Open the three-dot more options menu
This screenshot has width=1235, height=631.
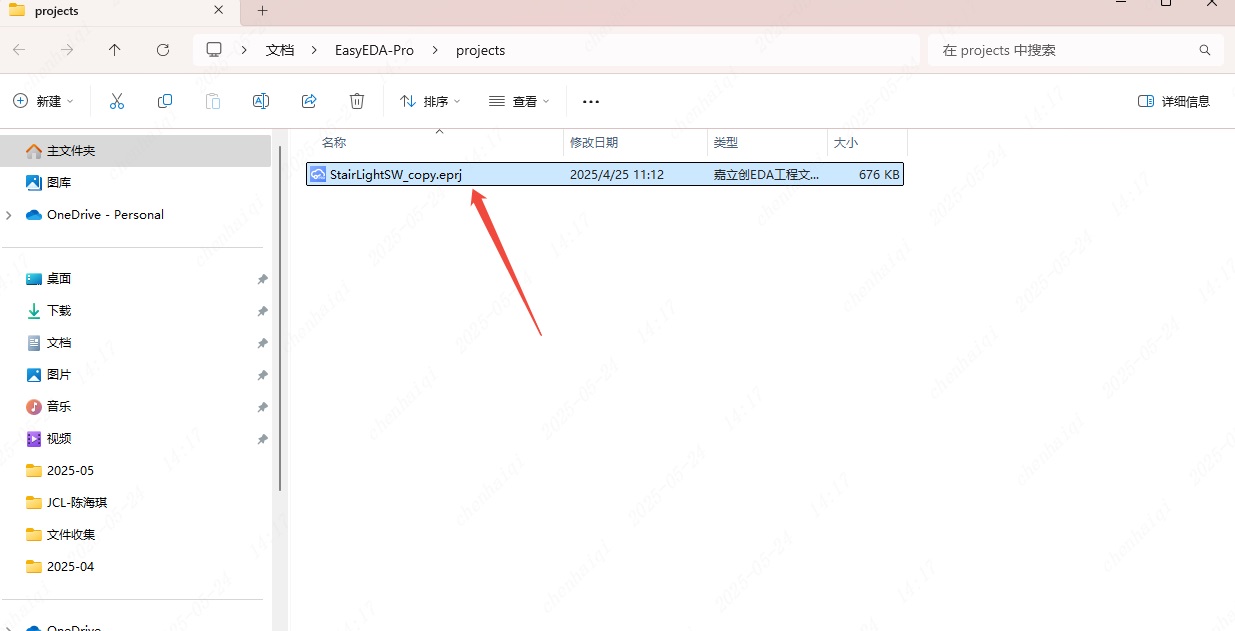click(x=590, y=101)
